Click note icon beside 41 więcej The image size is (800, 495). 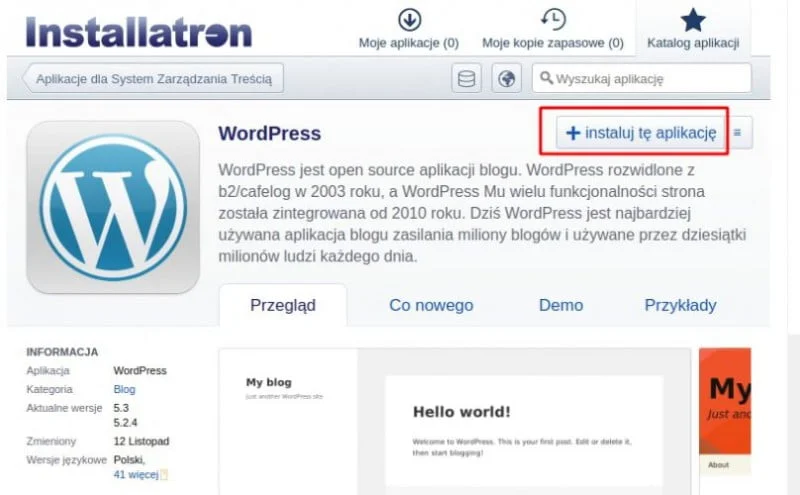pyautogui.click(x=164, y=475)
